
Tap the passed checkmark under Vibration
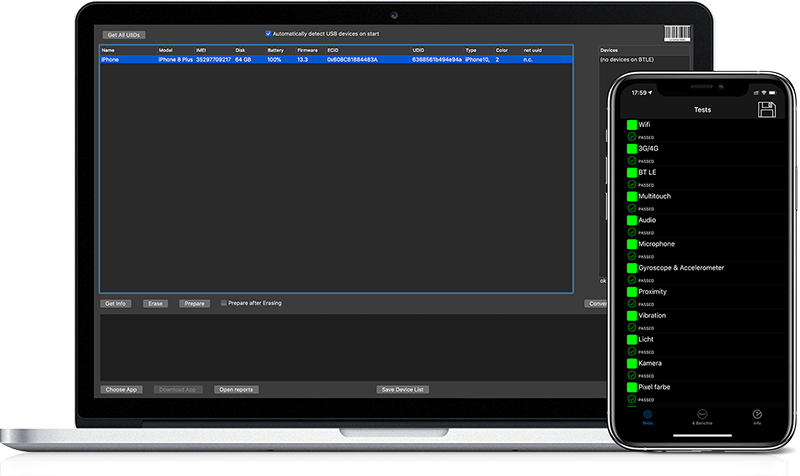point(632,328)
